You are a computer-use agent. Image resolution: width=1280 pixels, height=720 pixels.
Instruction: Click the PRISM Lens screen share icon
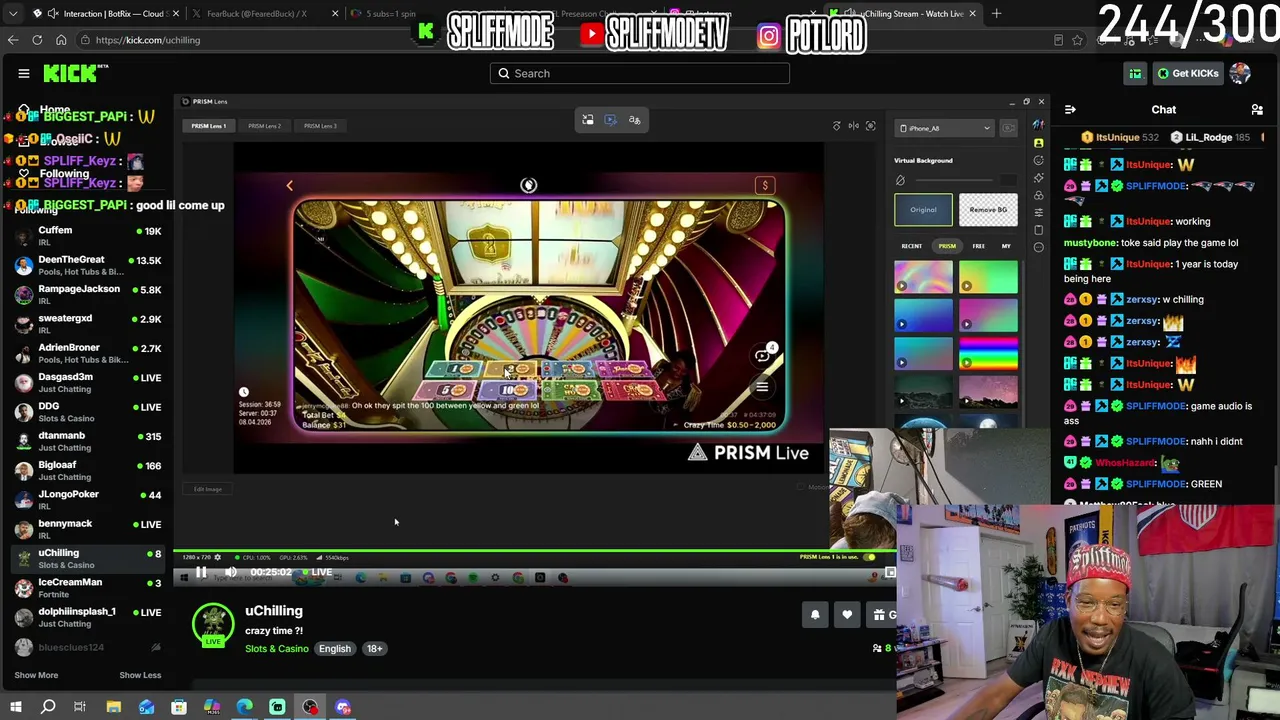(611, 120)
